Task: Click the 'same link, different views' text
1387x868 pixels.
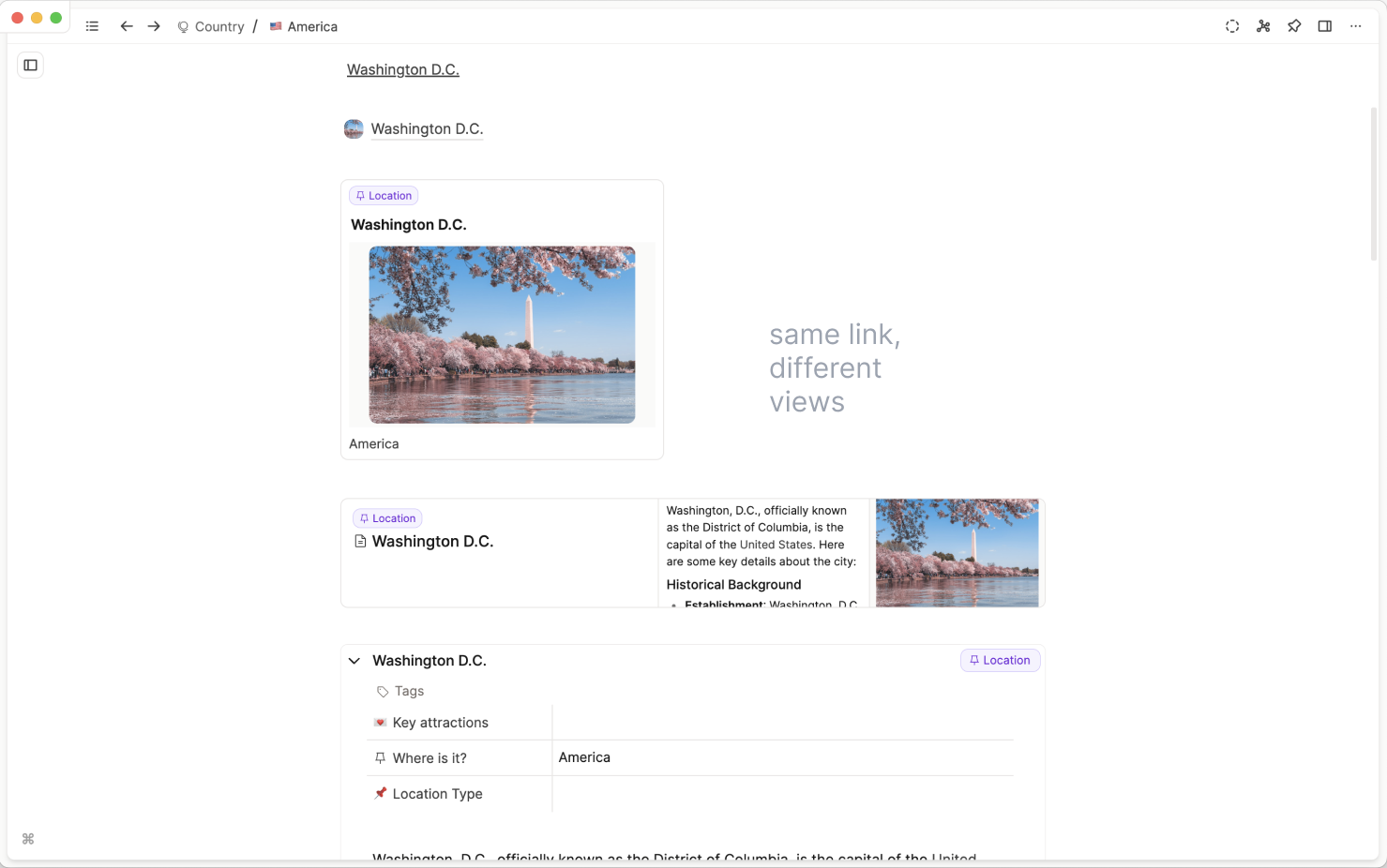Action: (835, 368)
